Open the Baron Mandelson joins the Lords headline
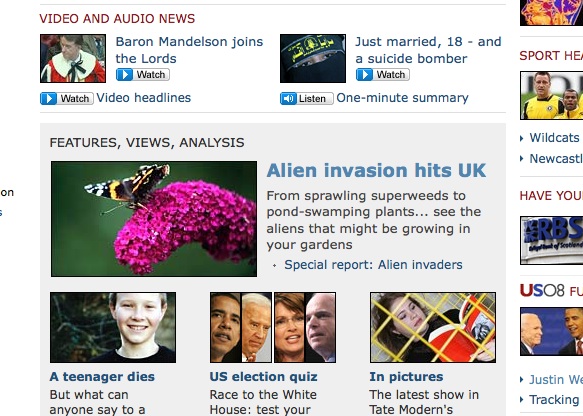Image resolution: width=583 pixels, height=416 pixels. pyautogui.click(x=189, y=50)
